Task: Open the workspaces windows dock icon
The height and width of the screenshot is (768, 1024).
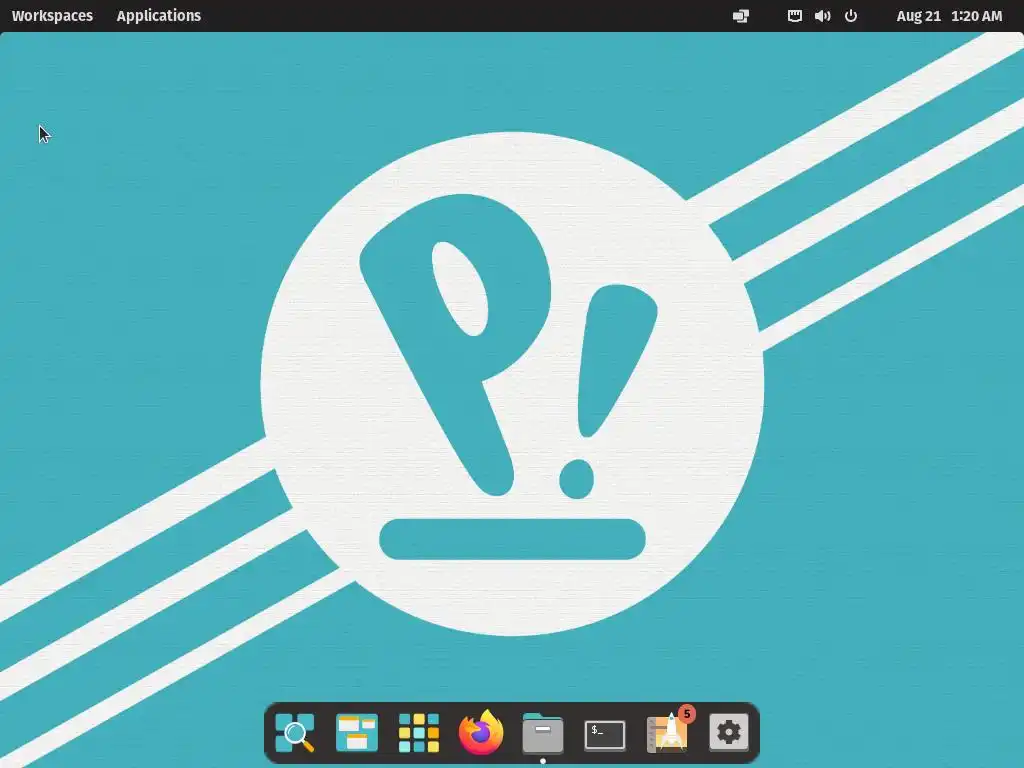Action: pos(357,733)
